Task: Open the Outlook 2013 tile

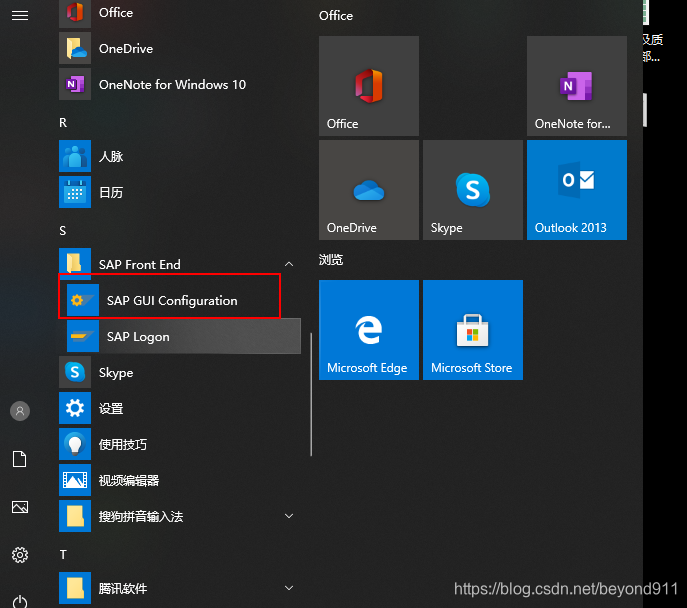Action: click(x=577, y=190)
